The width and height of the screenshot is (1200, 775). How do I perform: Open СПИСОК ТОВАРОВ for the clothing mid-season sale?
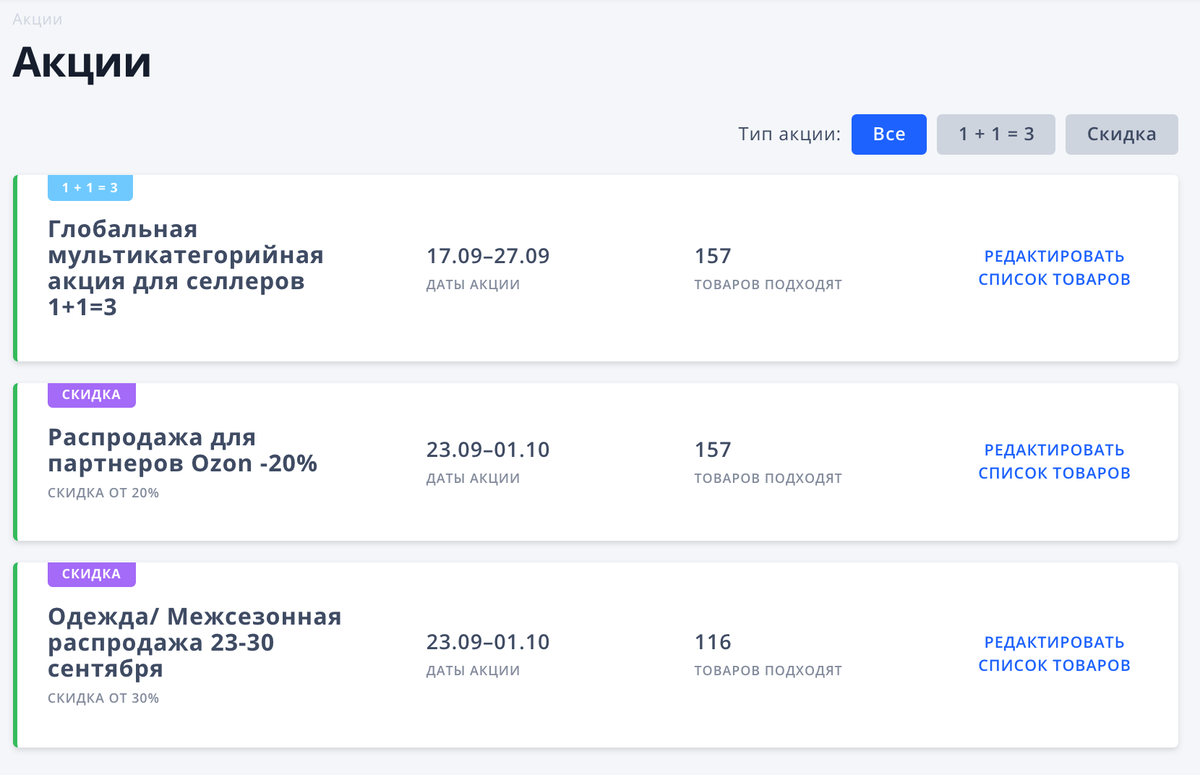pyautogui.click(x=1054, y=664)
